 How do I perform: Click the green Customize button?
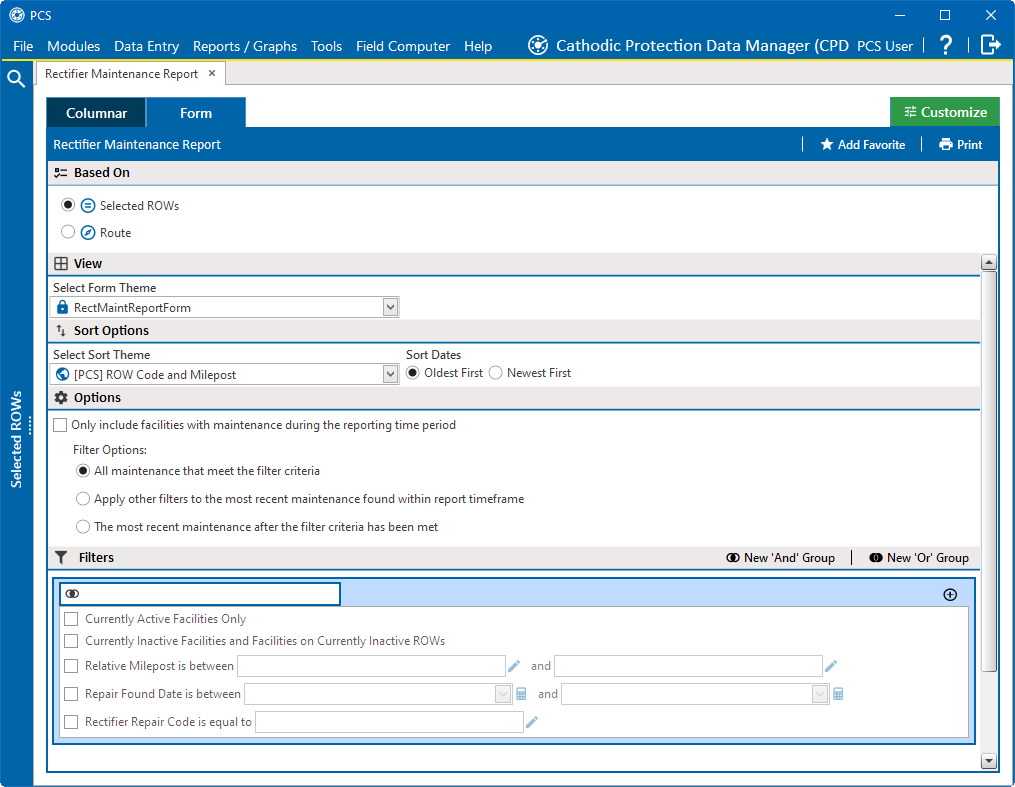point(945,112)
